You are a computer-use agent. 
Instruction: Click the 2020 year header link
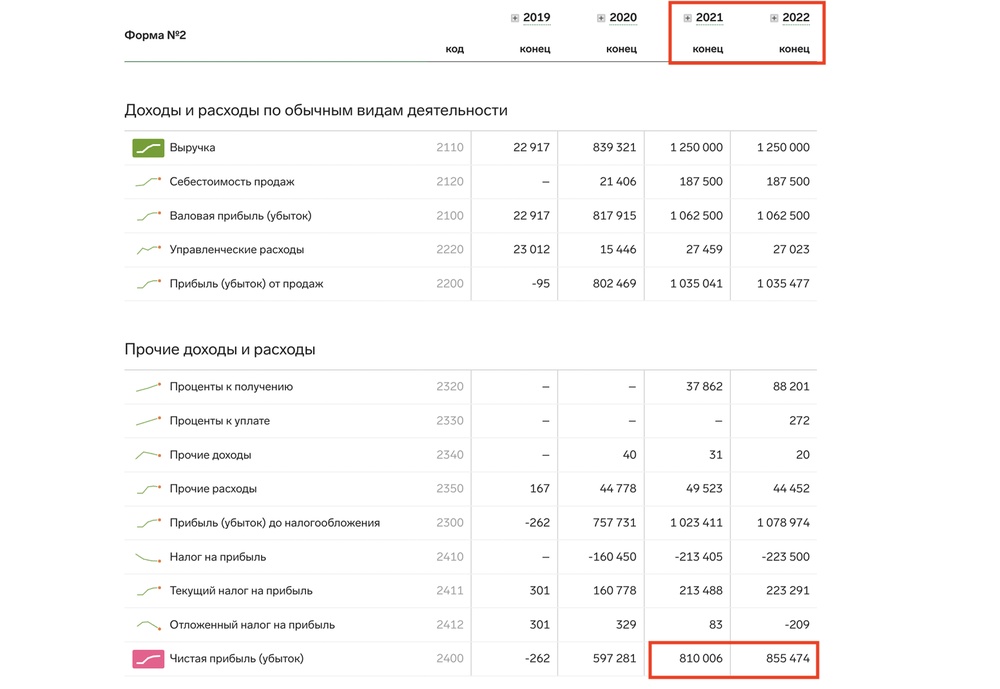(623, 18)
